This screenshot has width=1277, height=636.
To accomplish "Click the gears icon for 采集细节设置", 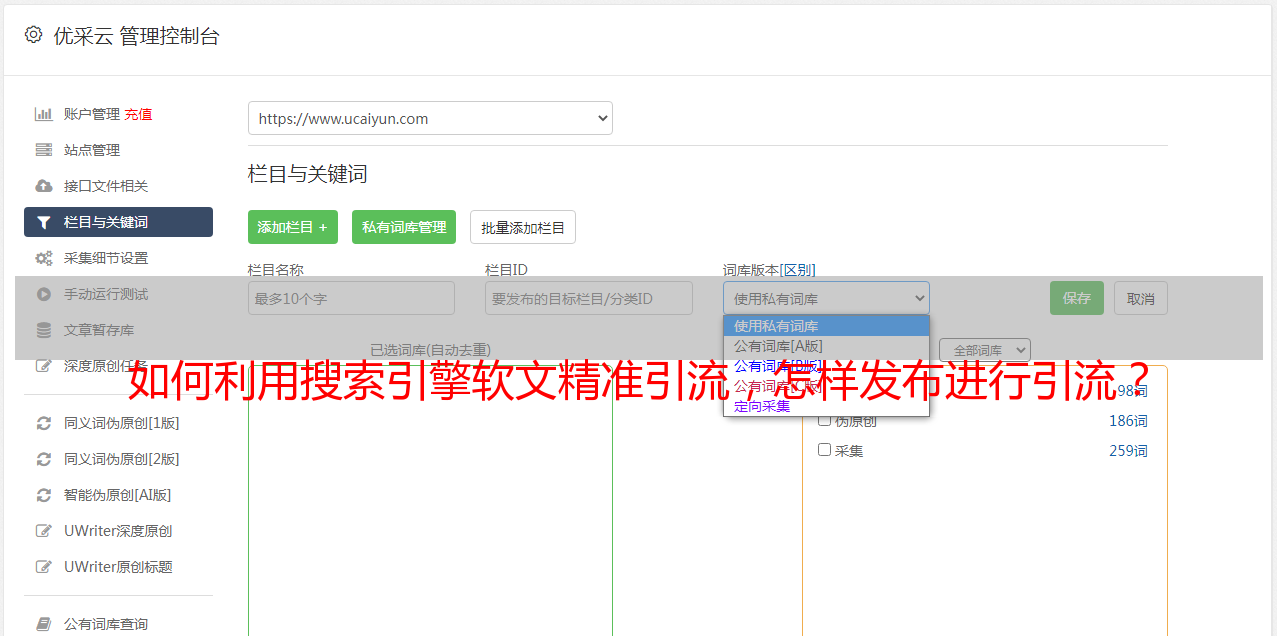I will click(44, 258).
